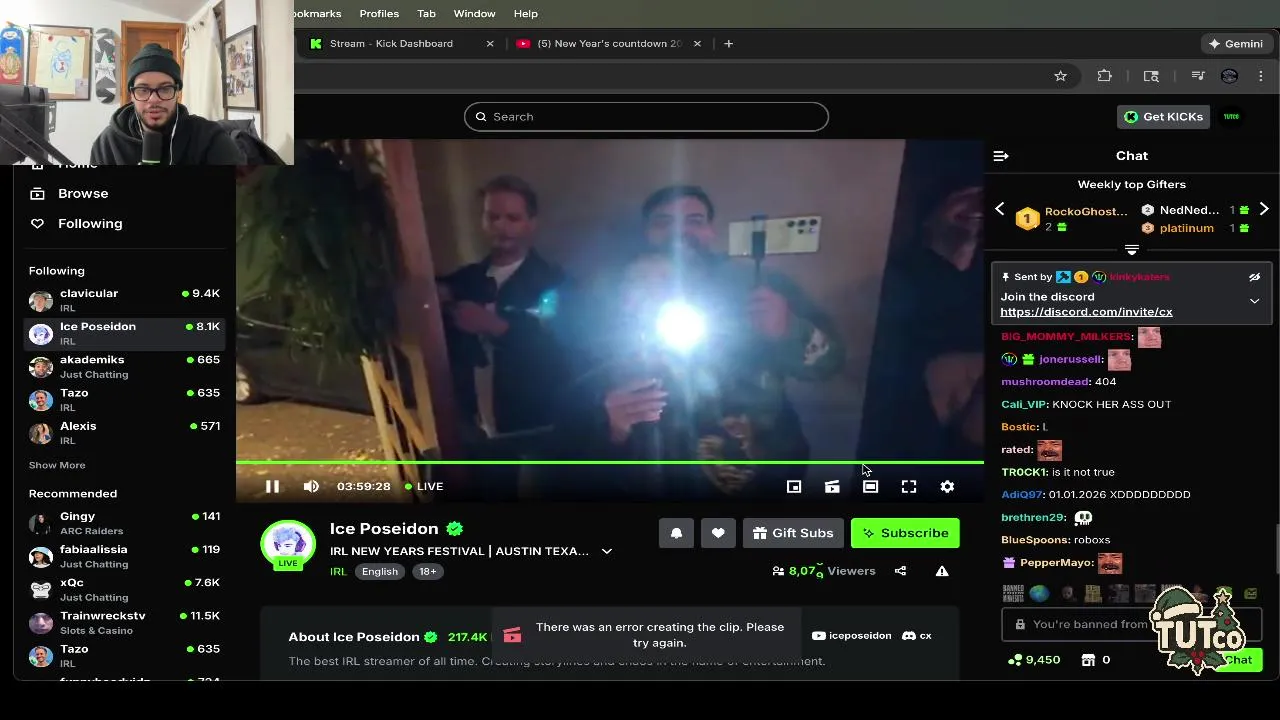The width and height of the screenshot is (1280, 720).
Task: Open a new browser tab
Action: pyautogui.click(x=728, y=44)
